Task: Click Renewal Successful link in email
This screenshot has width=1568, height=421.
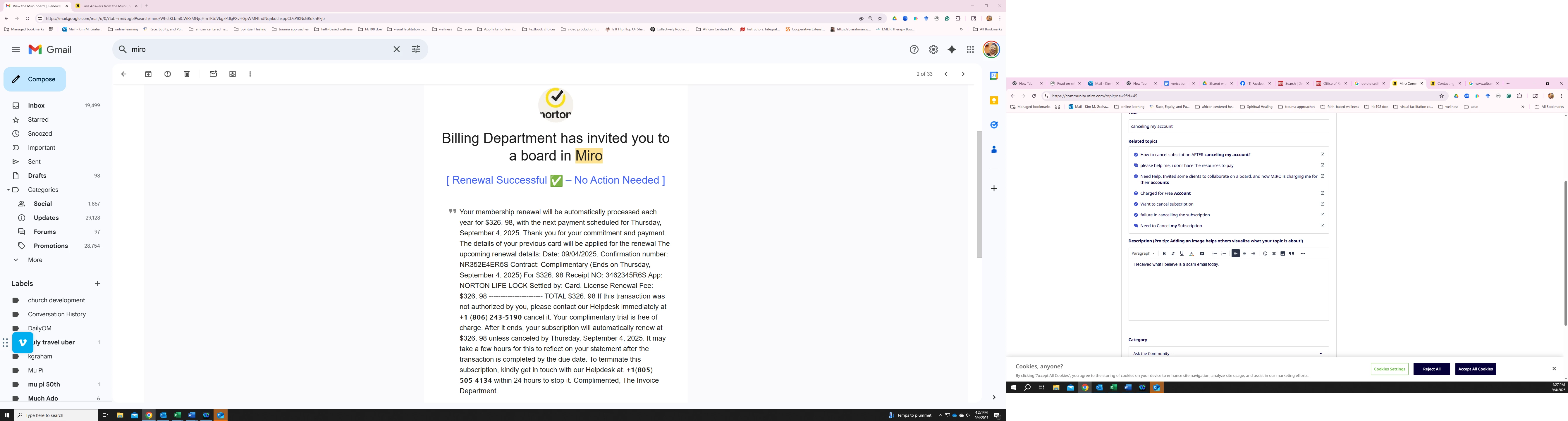Action: pos(555,180)
